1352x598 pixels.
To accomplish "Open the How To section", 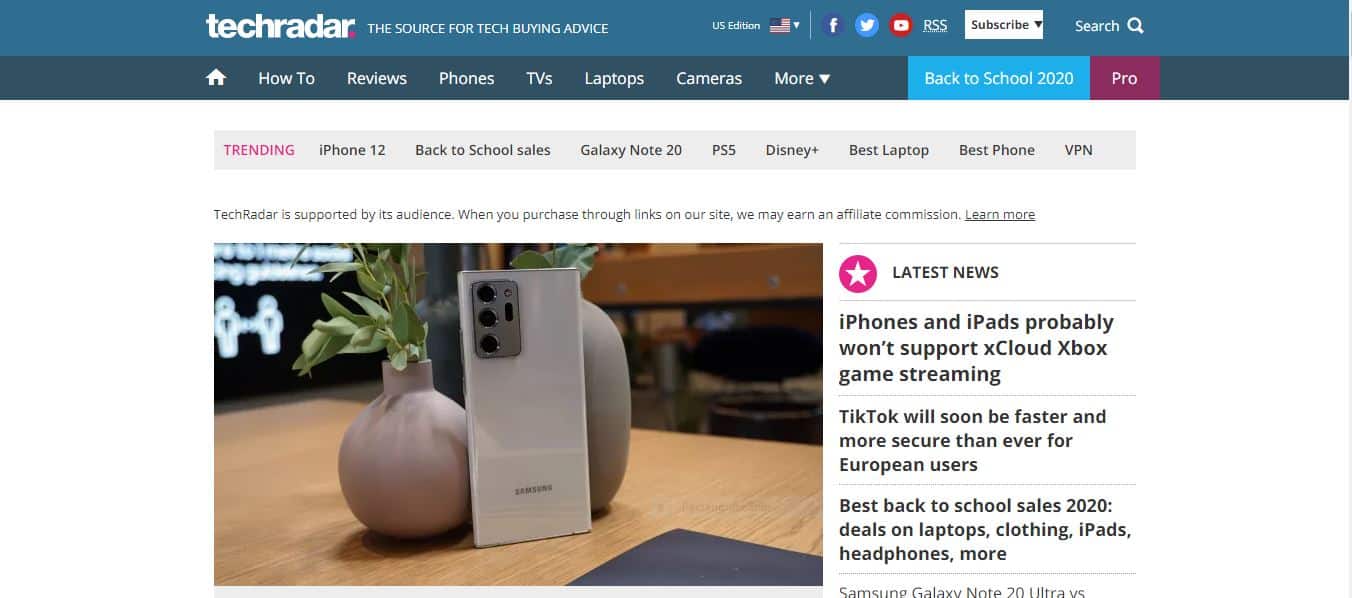I will point(286,78).
